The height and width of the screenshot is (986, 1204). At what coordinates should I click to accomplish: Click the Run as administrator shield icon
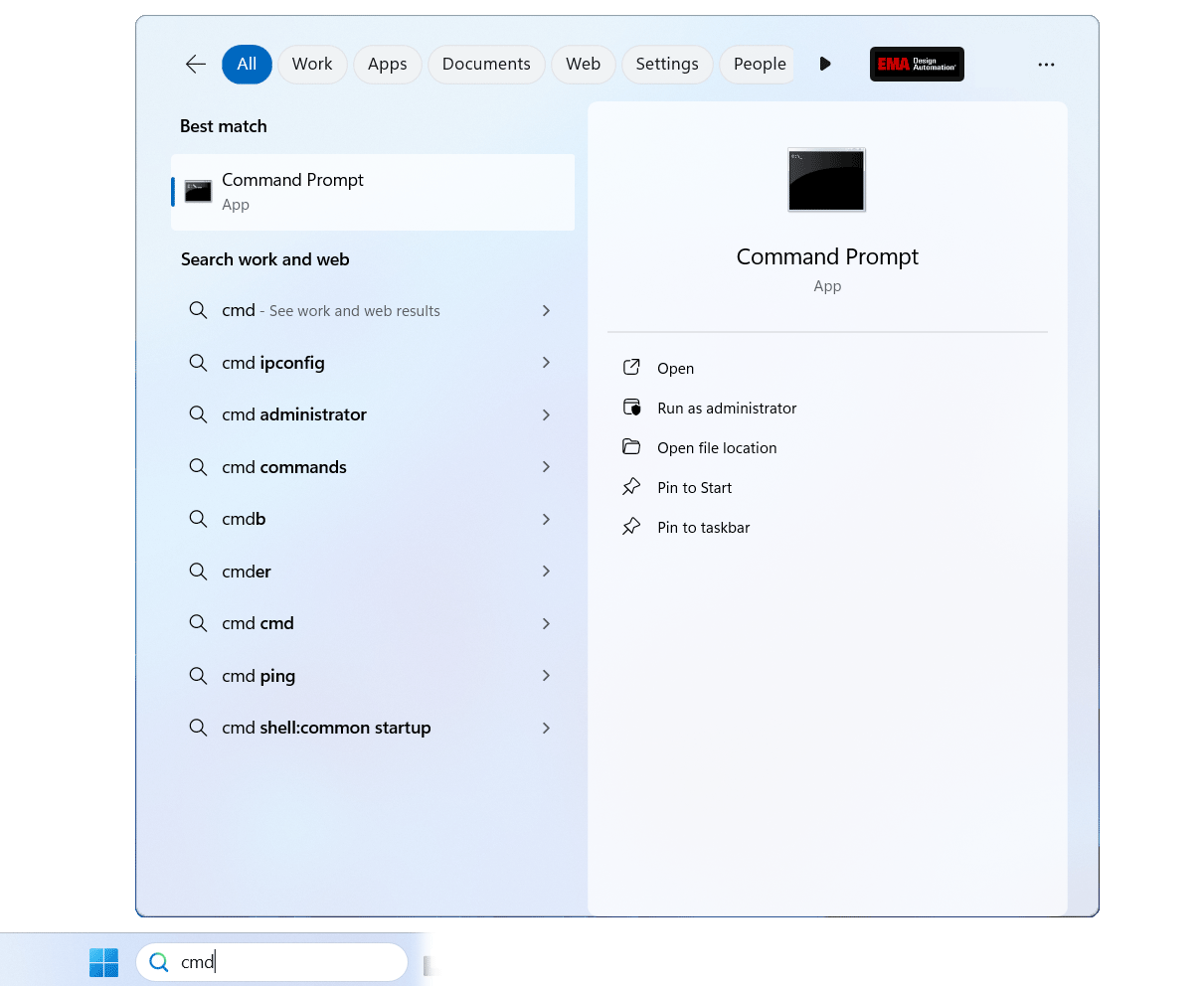pos(631,407)
